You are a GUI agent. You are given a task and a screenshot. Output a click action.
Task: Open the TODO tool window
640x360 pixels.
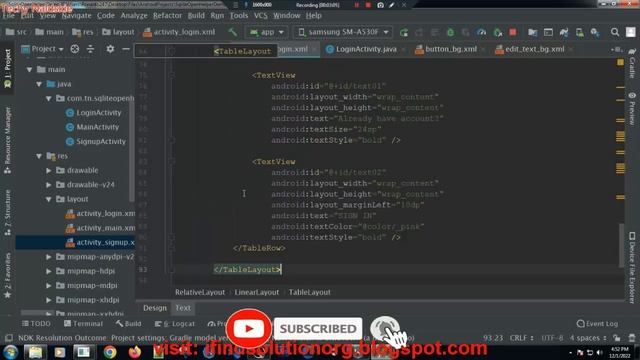tap(36, 324)
